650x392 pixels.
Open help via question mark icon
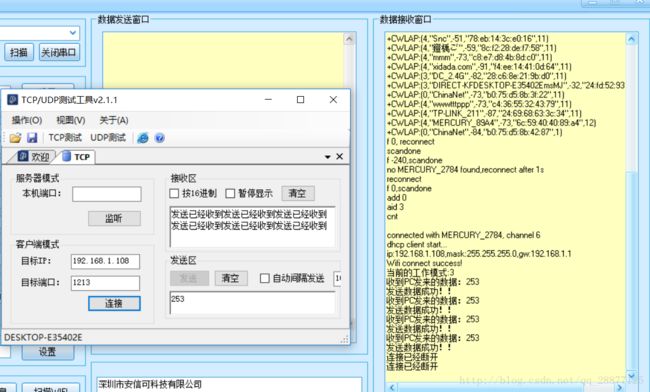[x=160, y=138]
